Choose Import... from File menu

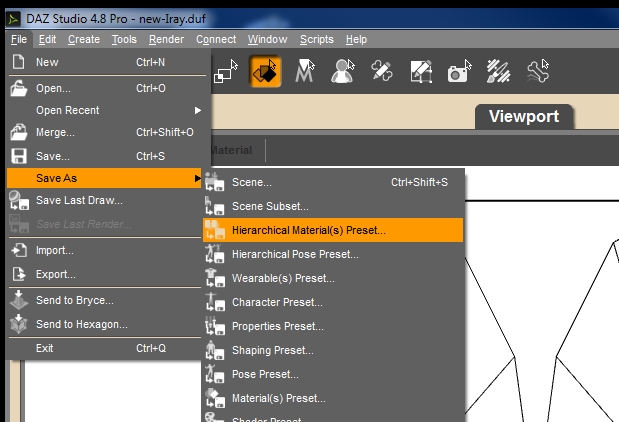point(105,250)
